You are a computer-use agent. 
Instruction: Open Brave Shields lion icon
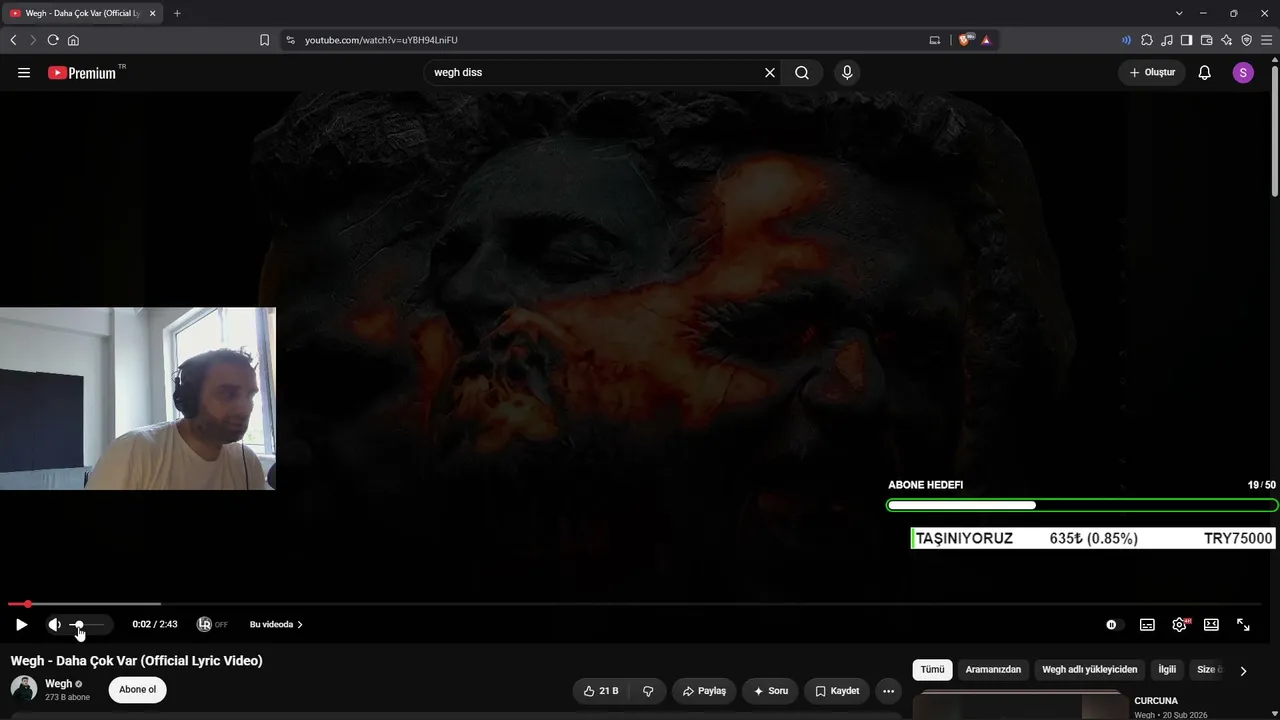(x=966, y=40)
